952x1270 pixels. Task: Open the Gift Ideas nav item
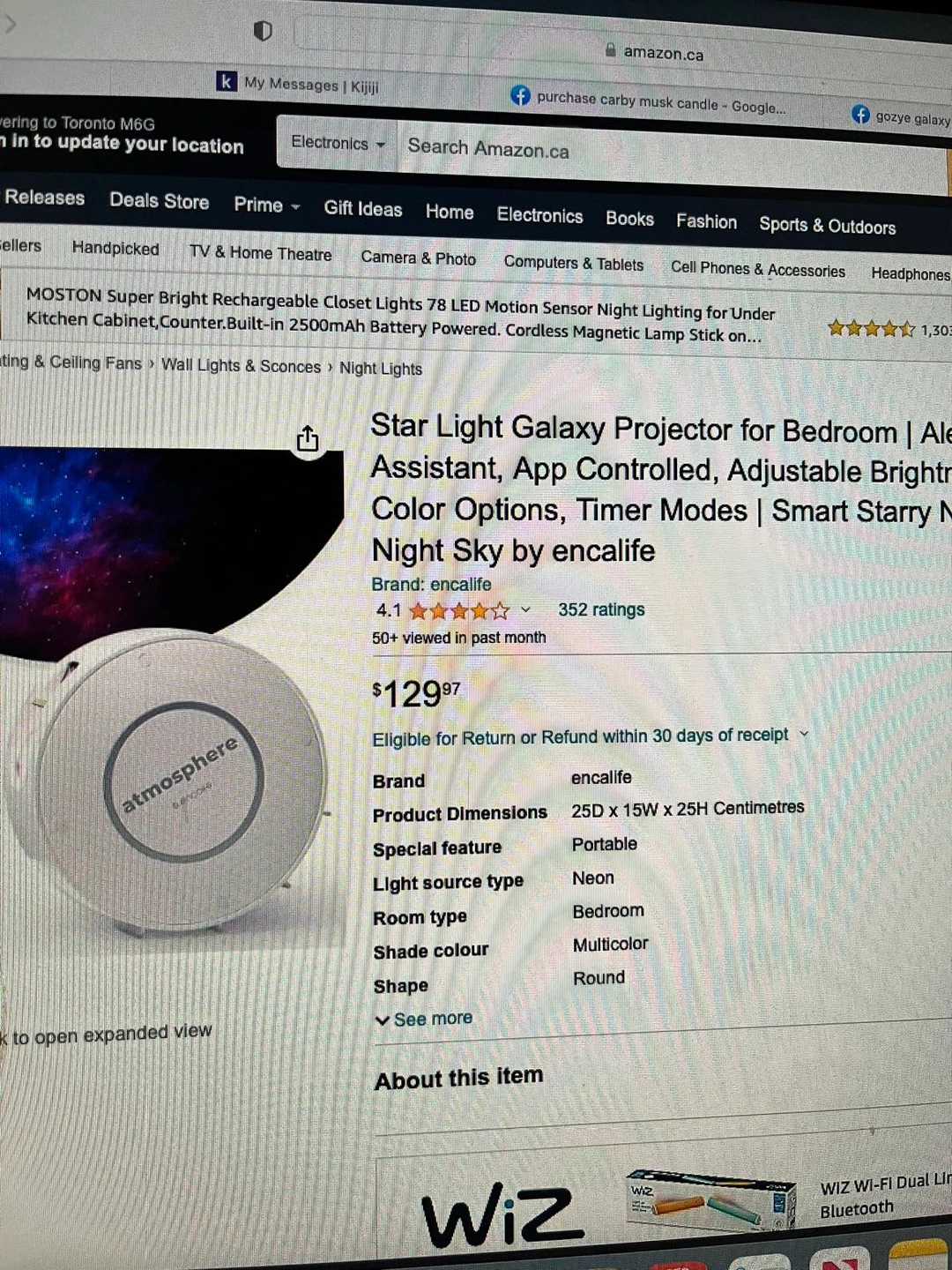[362, 209]
